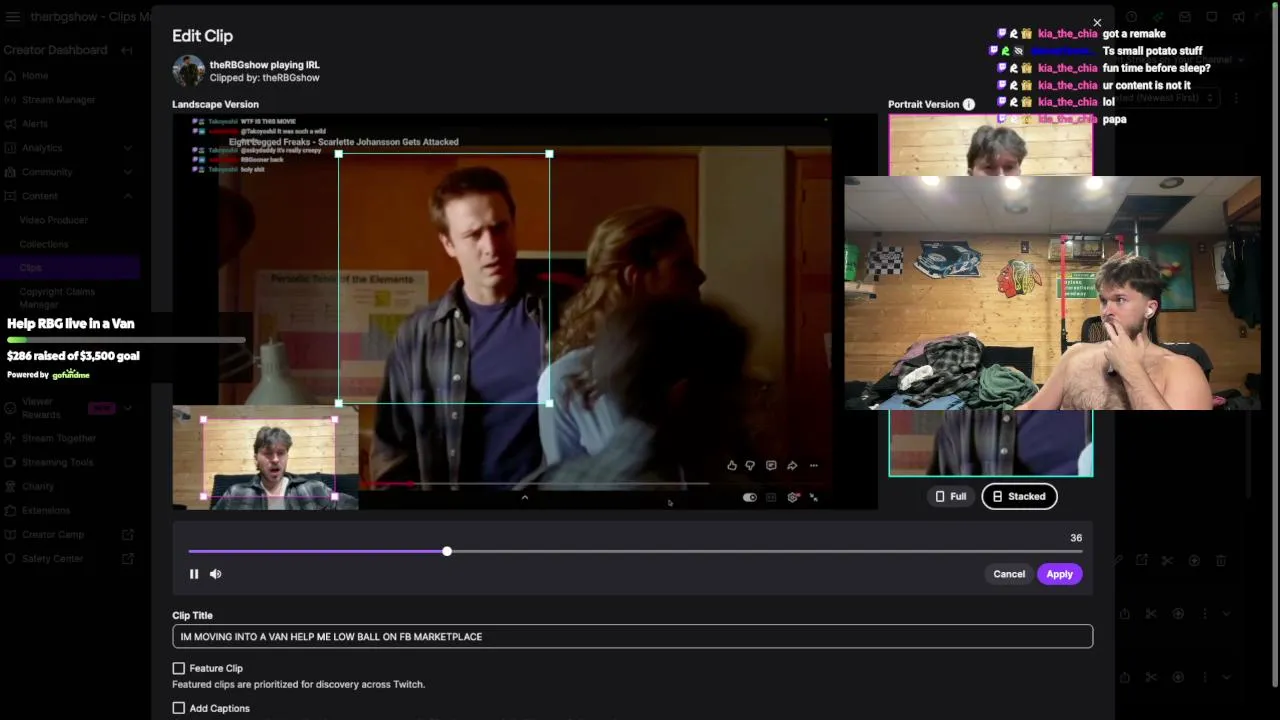This screenshot has height=720, width=1280.
Task: Click the Community icon in the sidebar
Action: pyautogui.click(x=11, y=172)
